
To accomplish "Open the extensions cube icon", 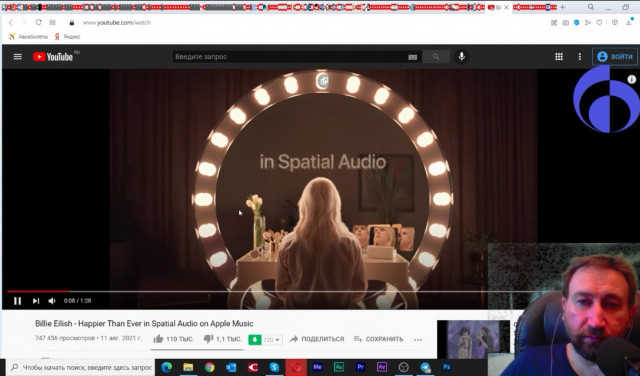I will (x=615, y=23).
